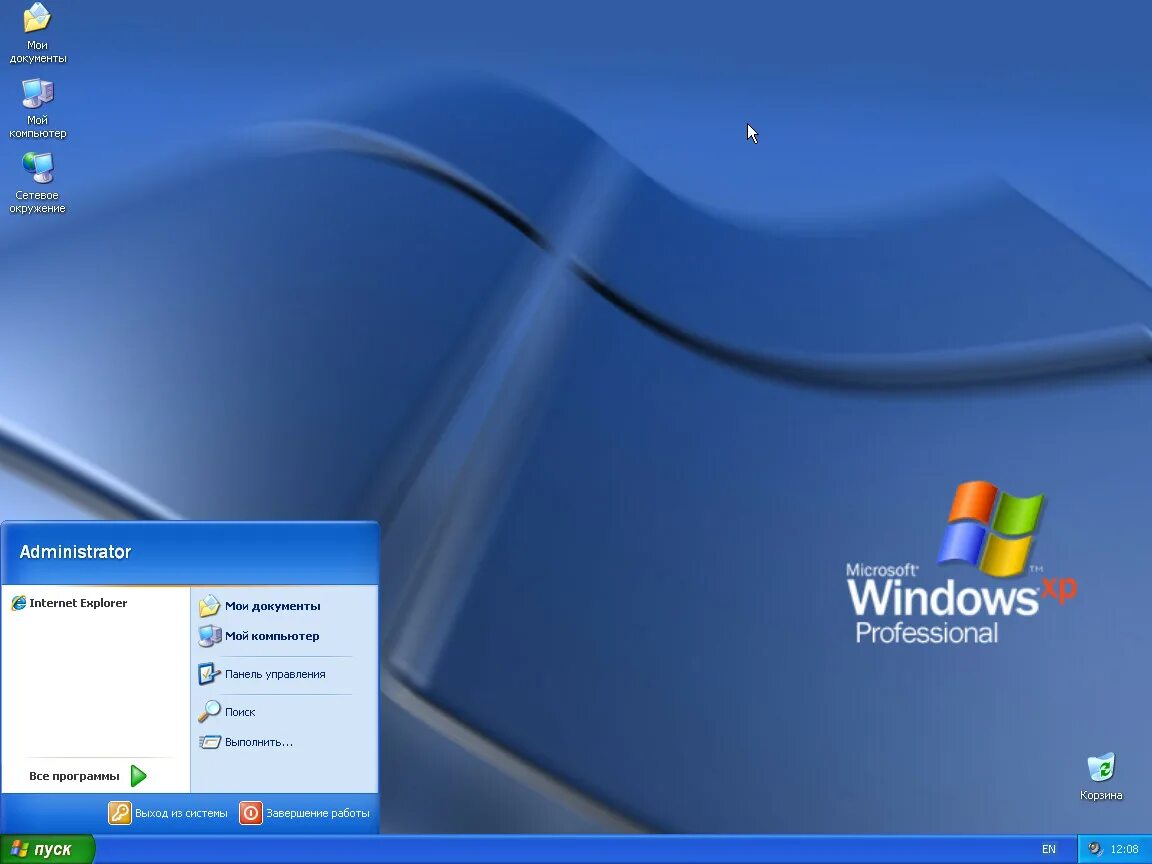Click the Administrator user name header
Image resolution: width=1152 pixels, height=864 pixels.
click(75, 552)
